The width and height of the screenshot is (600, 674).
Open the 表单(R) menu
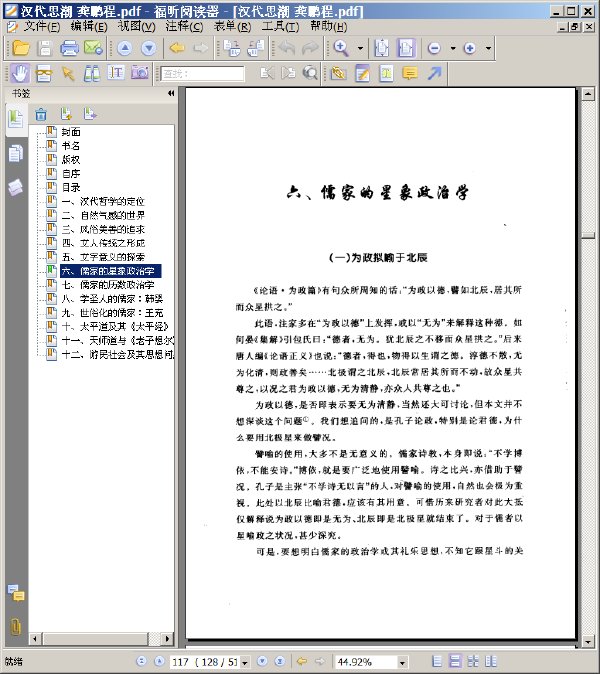pos(233,27)
